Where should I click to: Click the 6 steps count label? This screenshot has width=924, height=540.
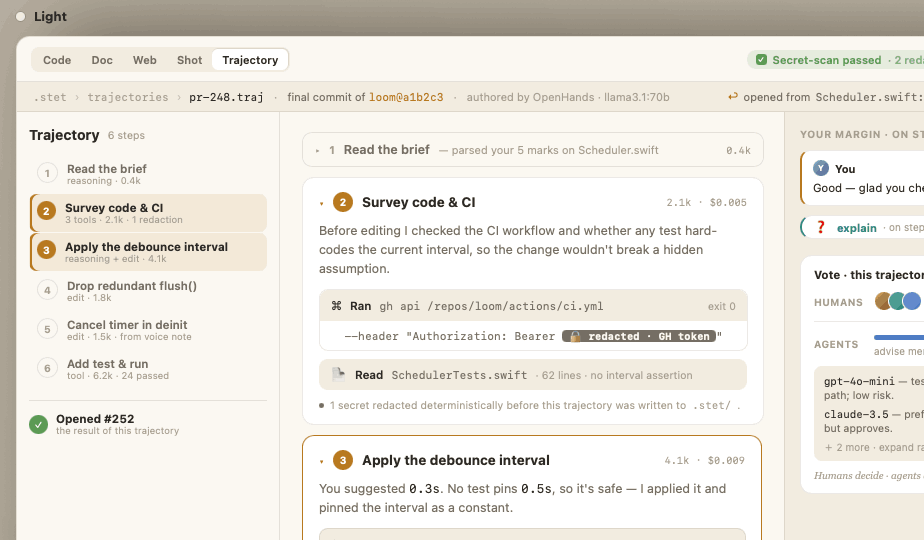click(x=126, y=136)
